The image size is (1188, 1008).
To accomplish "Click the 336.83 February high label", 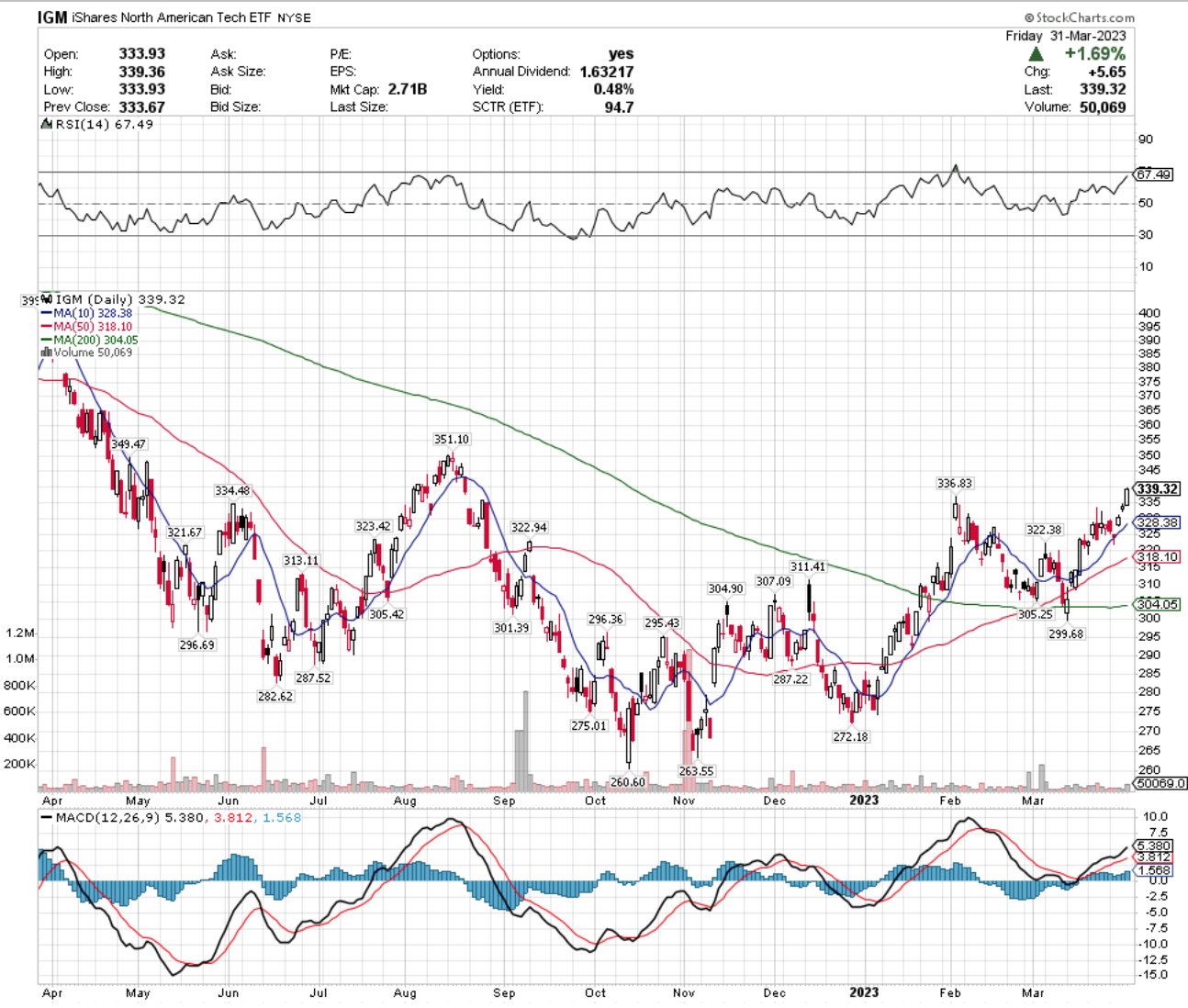I will click(955, 483).
